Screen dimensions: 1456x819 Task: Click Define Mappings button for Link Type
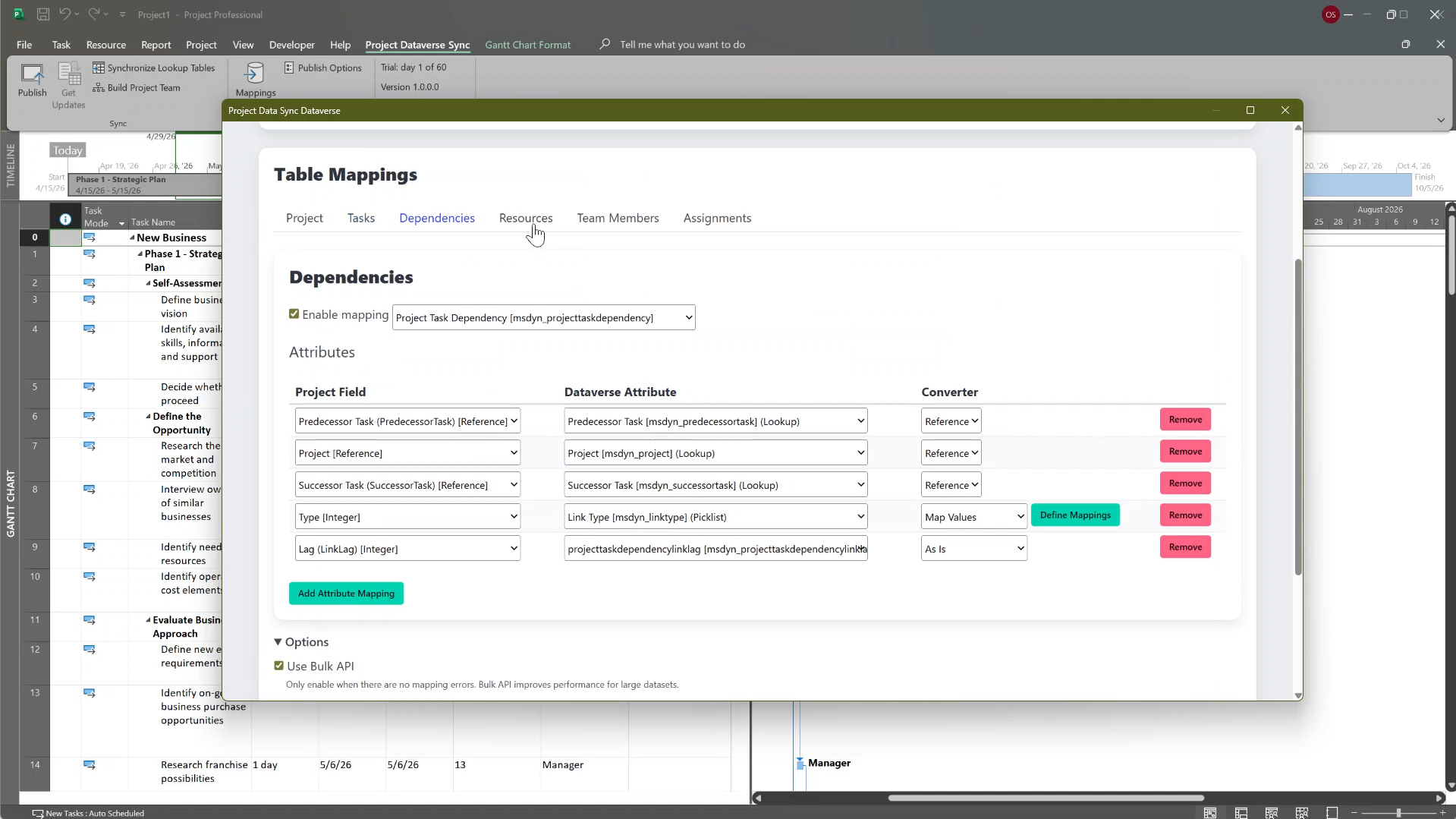click(1075, 515)
